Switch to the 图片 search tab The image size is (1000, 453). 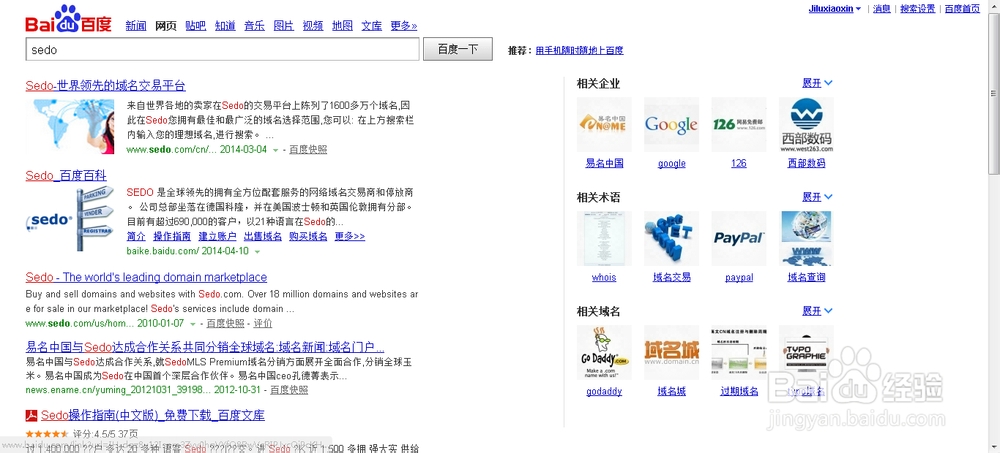click(284, 26)
